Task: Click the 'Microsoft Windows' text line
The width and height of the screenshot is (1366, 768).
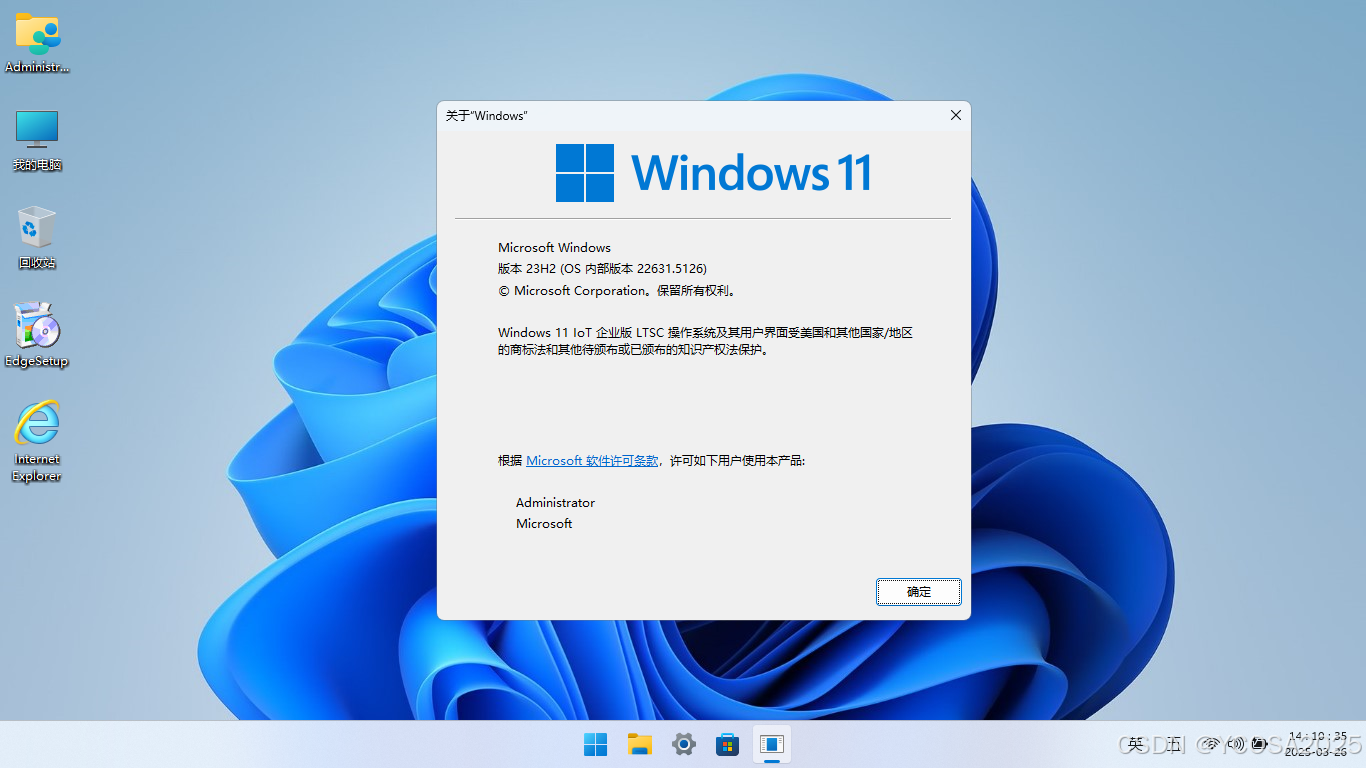Action: click(554, 248)
